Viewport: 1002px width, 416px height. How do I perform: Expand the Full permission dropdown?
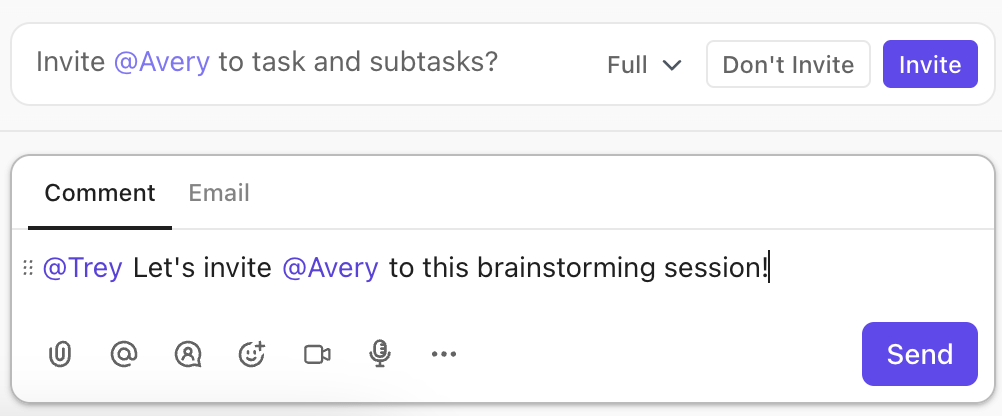[644, 65]
